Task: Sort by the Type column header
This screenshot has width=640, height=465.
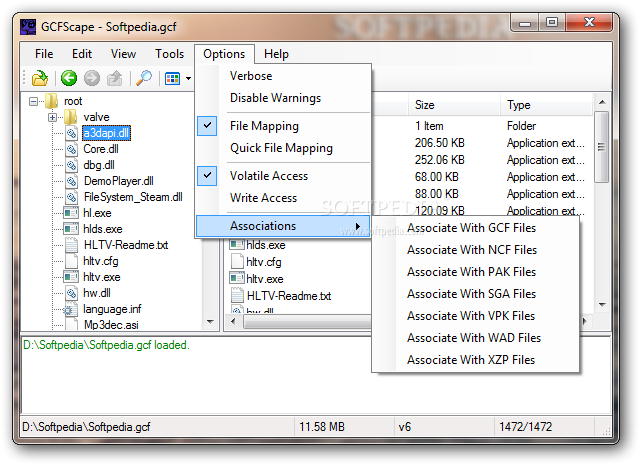Action: click(x=546, y=105)
